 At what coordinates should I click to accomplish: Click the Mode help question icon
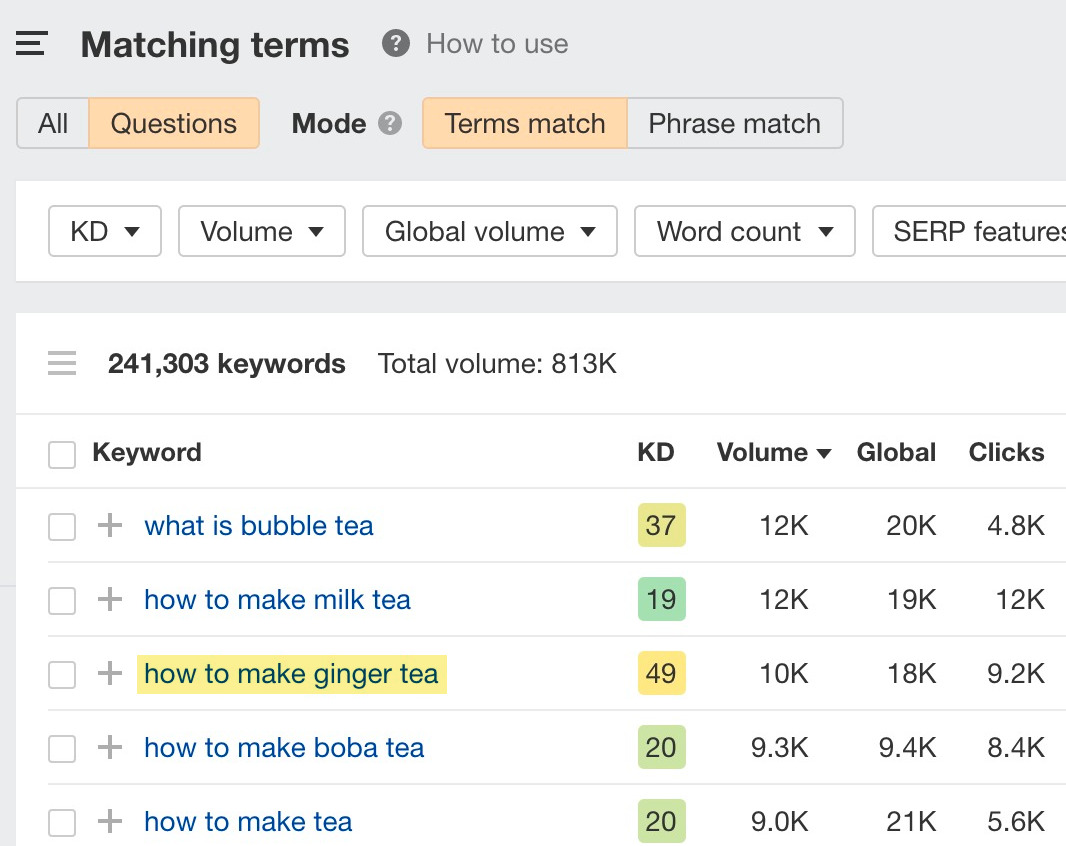click(390, 123)
